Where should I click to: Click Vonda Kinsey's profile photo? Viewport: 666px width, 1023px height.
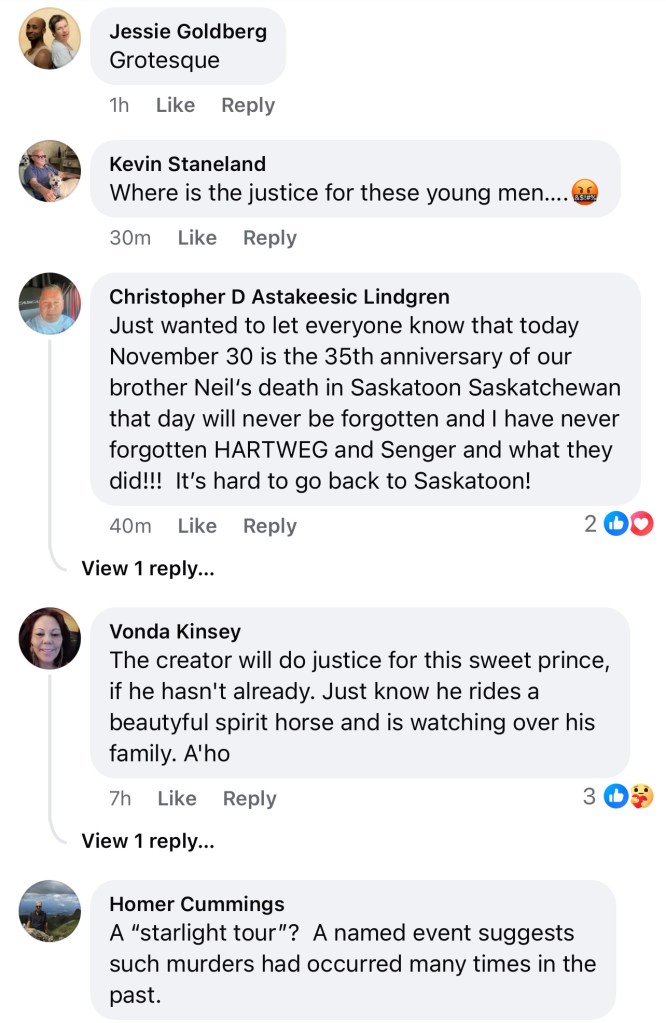pos(50,638)
